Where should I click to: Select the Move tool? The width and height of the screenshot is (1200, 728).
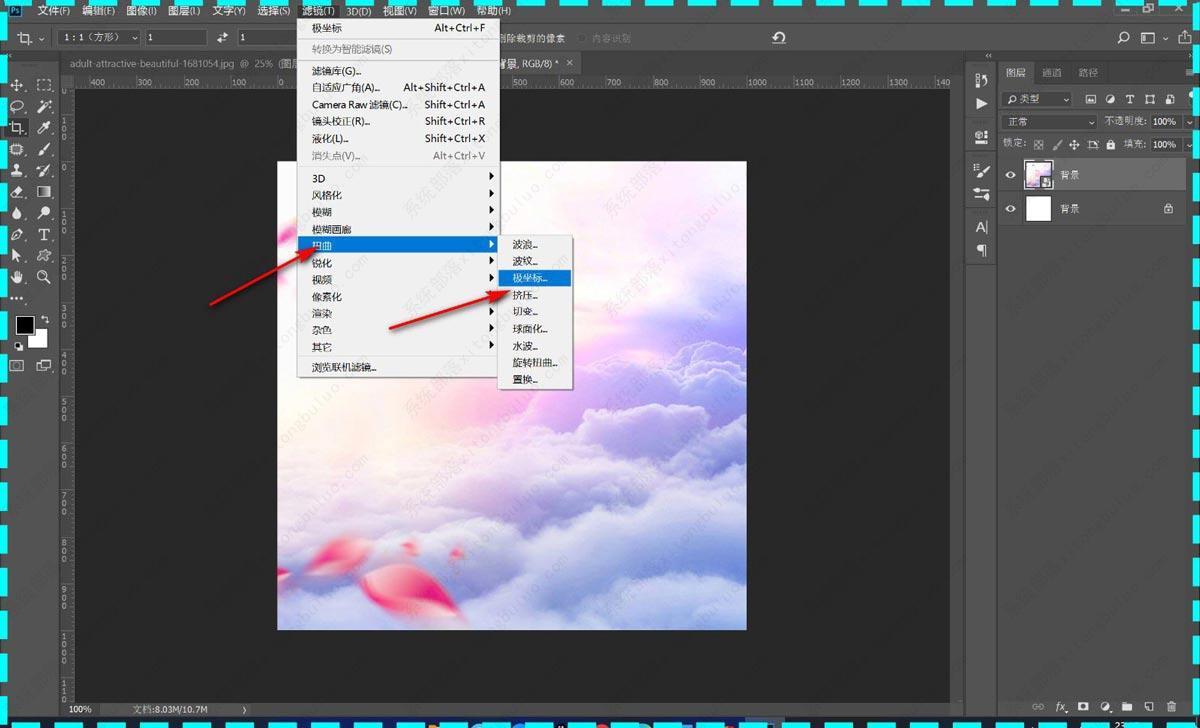pos(18,86)
